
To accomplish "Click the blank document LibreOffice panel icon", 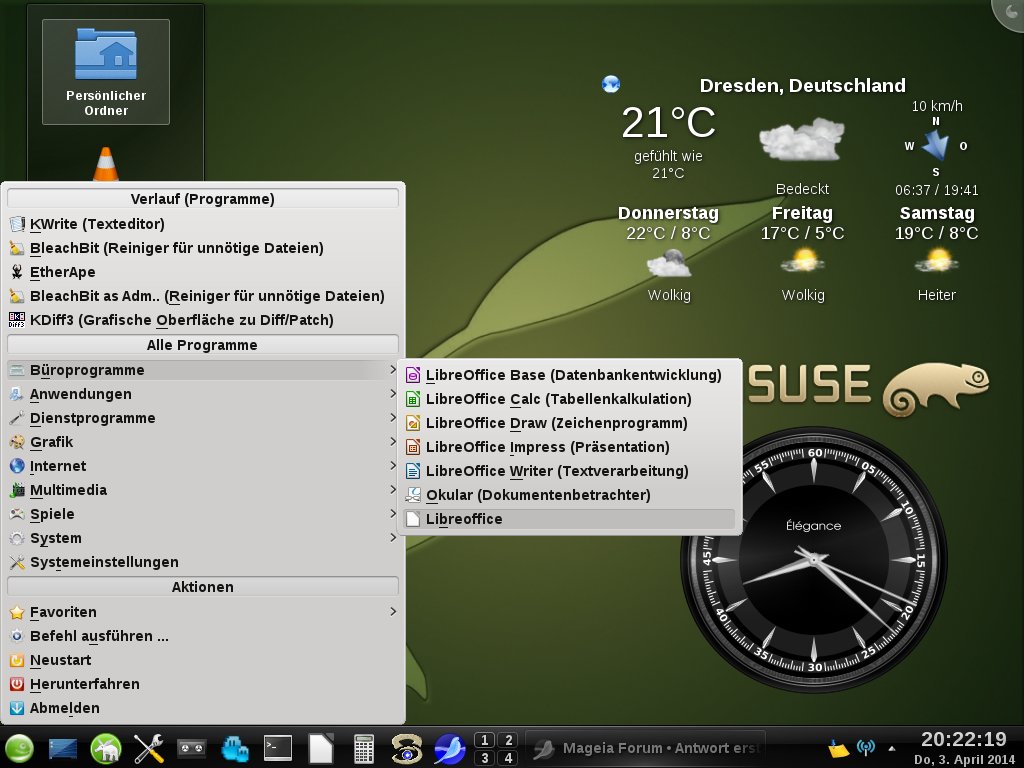I will [321, 748].
